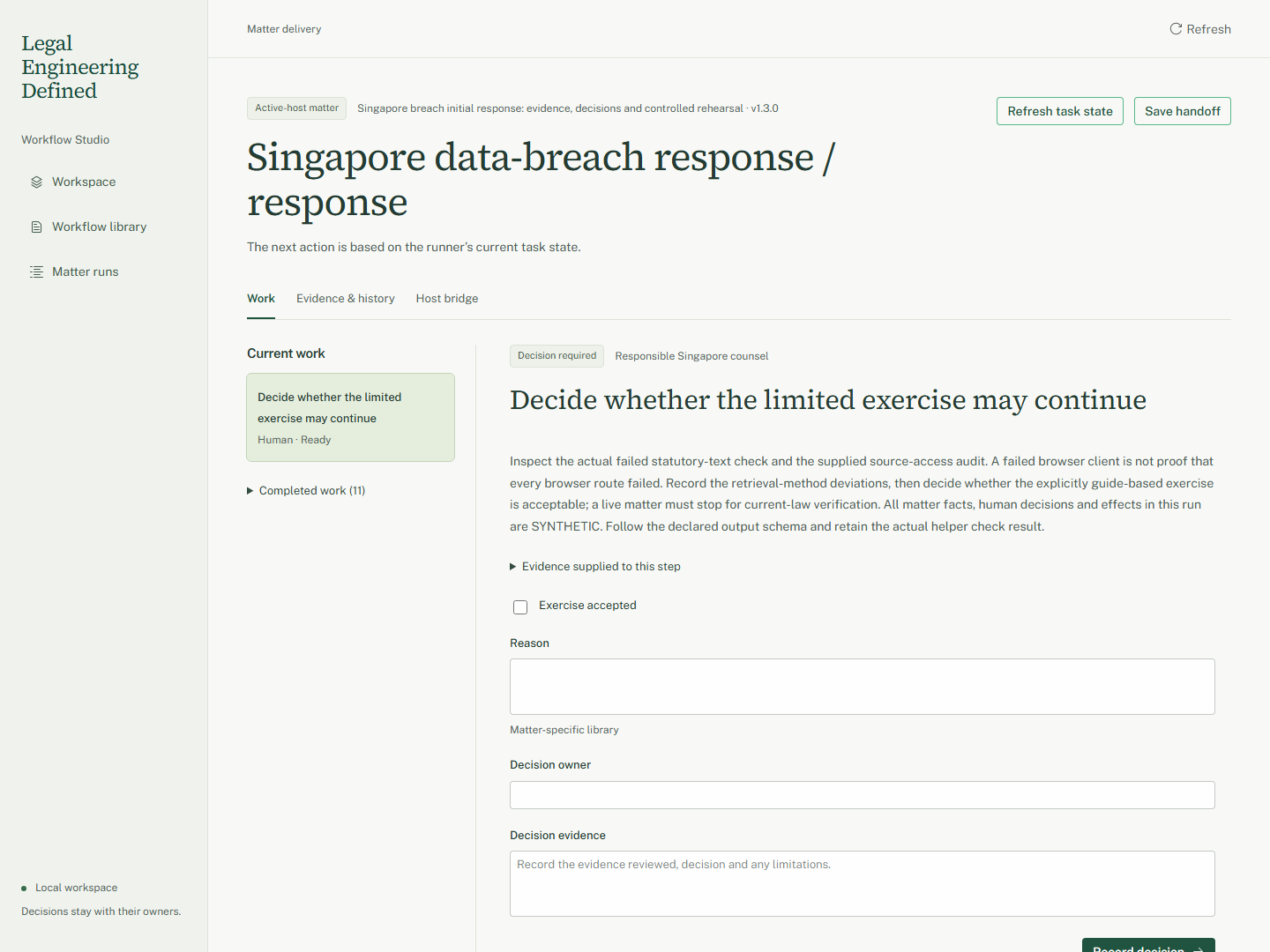Click the Workflow library document icon

(x=36, y=227)
